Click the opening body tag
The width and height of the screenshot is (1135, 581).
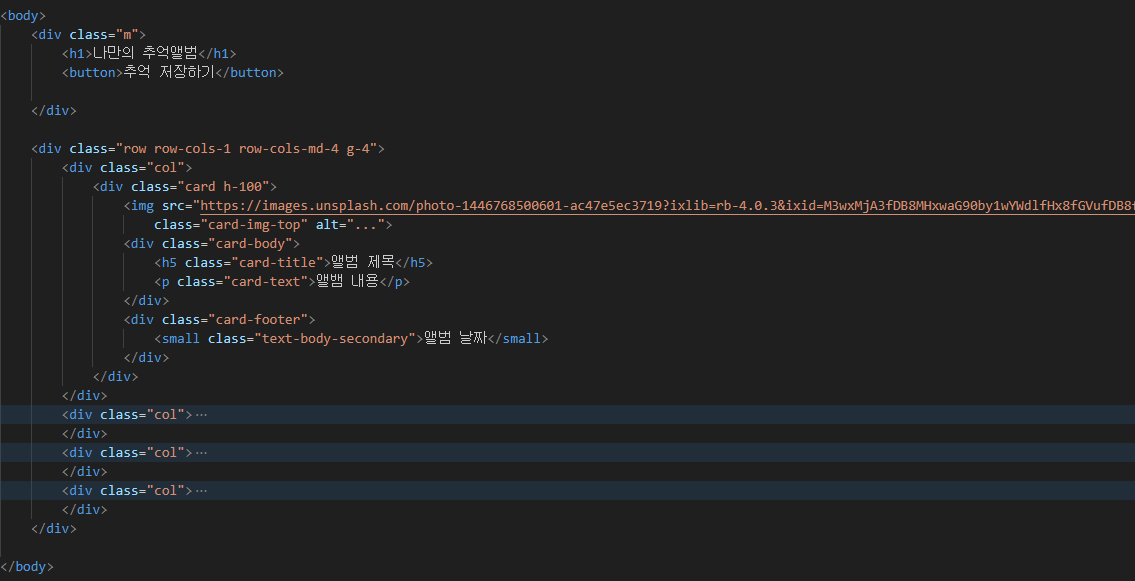(x=23, y=15)
